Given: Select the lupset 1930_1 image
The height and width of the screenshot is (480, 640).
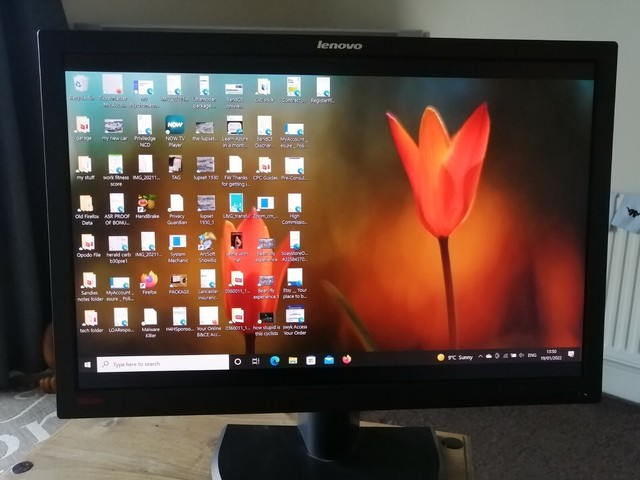Looking at the screenshot, I should pos(206,209).
